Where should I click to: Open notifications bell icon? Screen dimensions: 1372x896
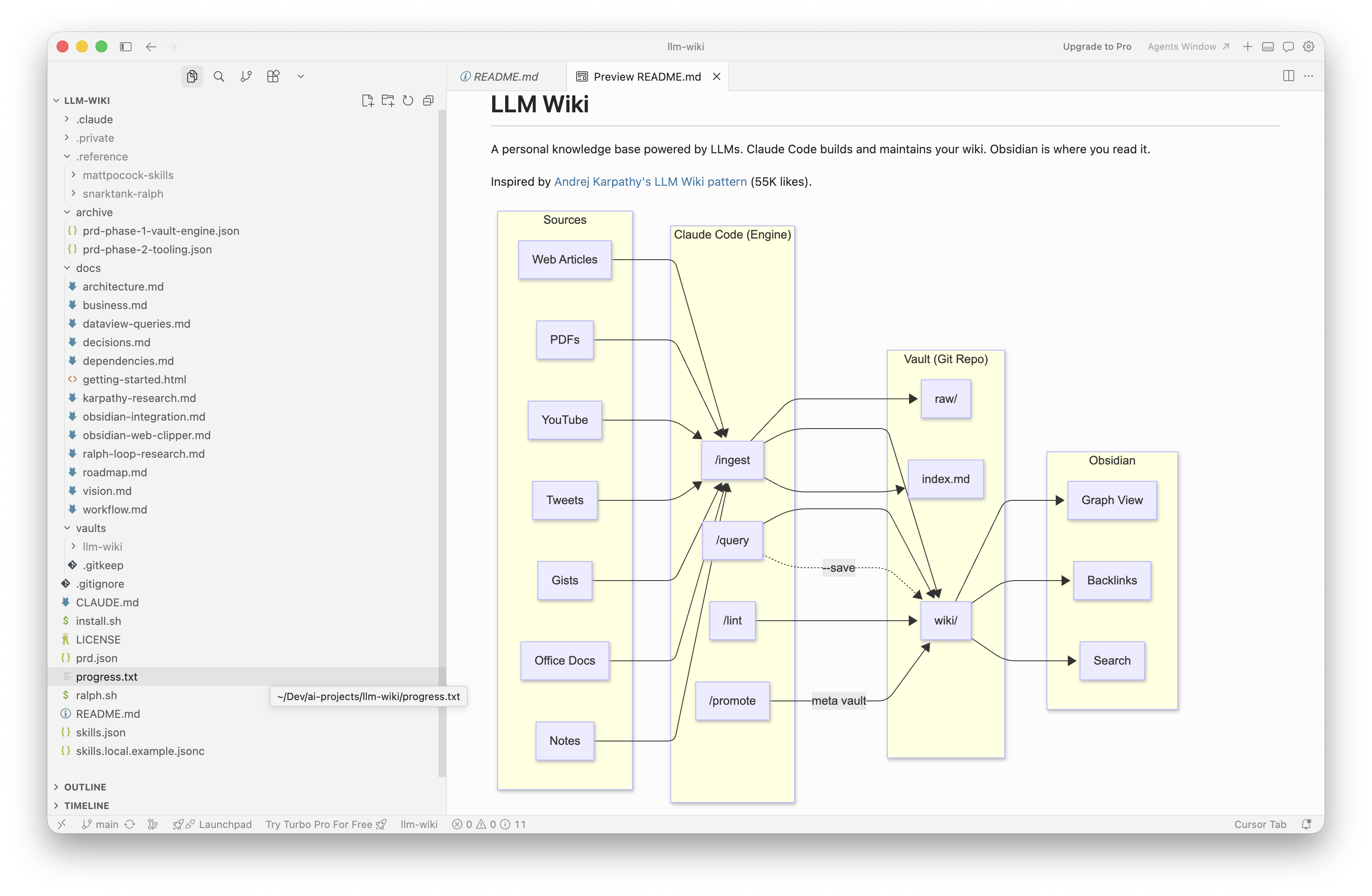pos(1306,824)
